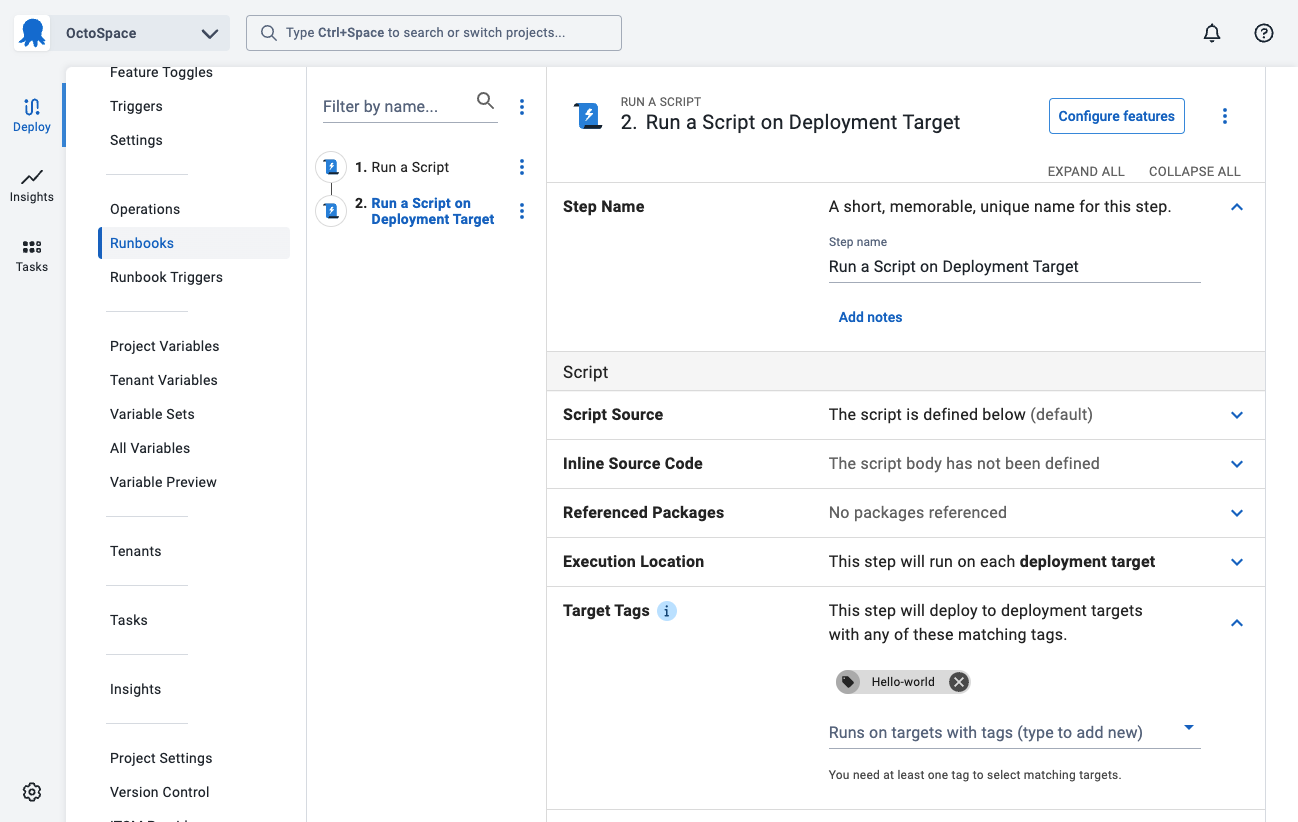Open the settings gear
This screenshot has height=822, width=1298.
coord(32,792)
